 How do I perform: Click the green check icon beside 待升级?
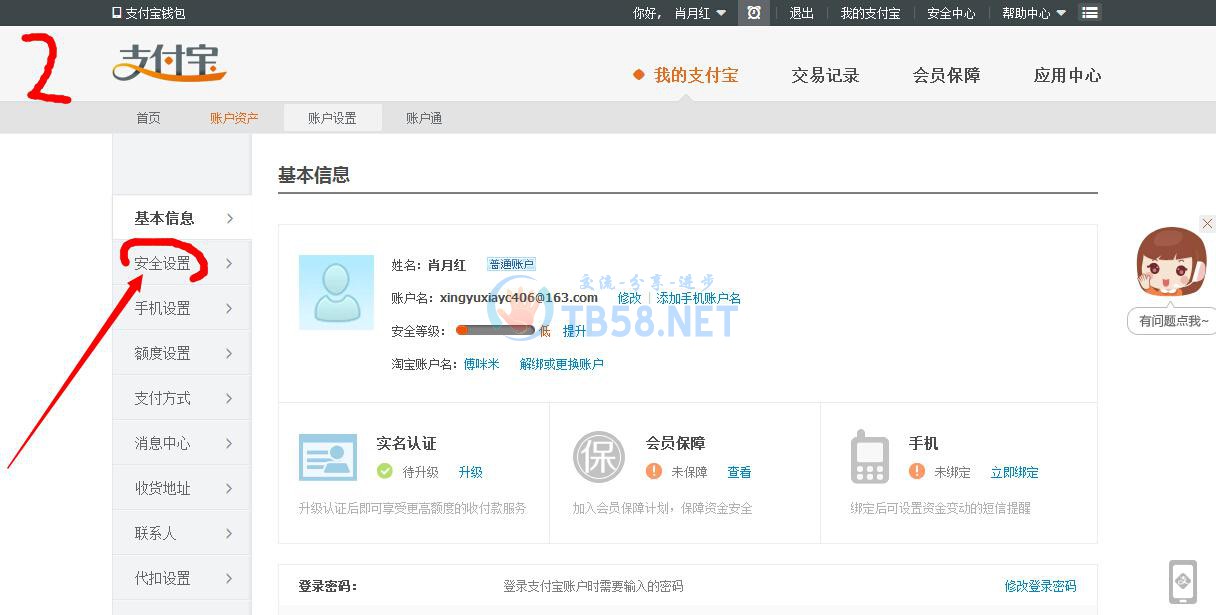coord(384,471)
